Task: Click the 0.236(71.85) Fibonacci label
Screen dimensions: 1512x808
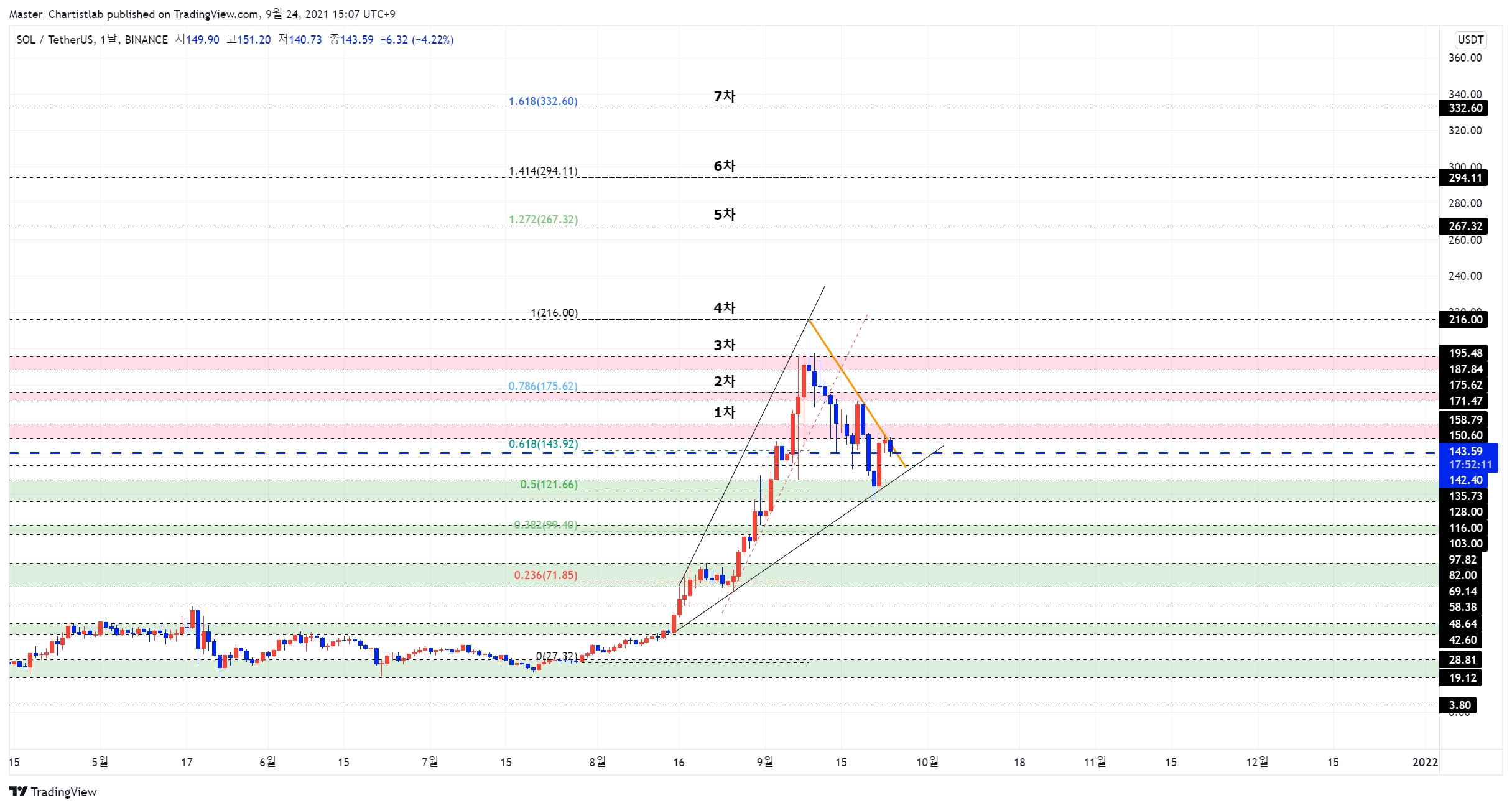Action: (545, 575)
